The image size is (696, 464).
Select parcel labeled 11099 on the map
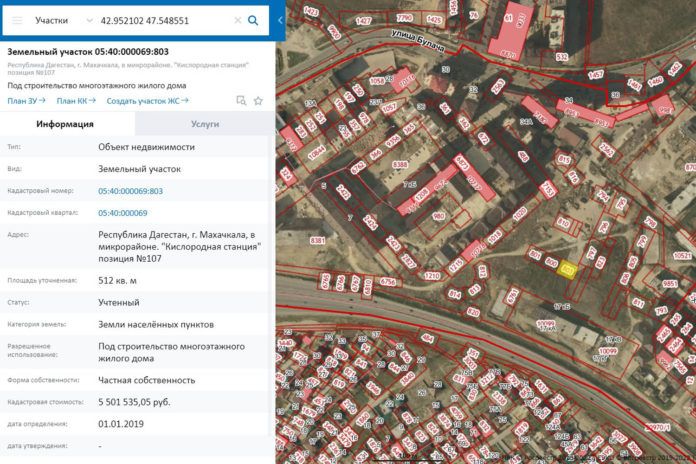(545, 324)
